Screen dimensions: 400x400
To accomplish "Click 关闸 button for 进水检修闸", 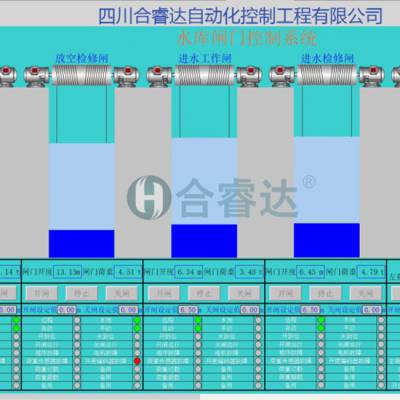I will click(x=365, y=293).
